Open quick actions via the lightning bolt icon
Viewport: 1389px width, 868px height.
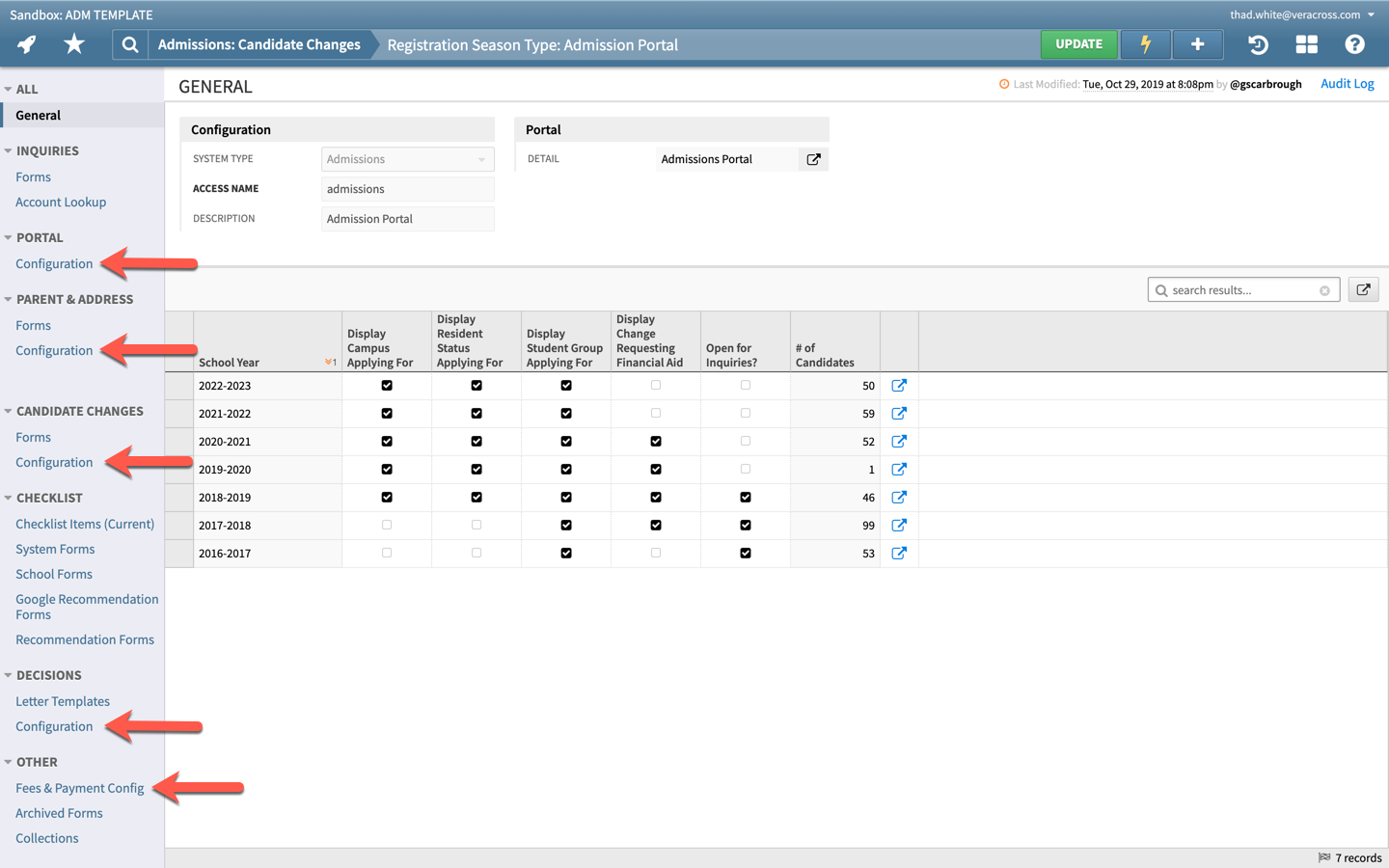coord(1145,43)
